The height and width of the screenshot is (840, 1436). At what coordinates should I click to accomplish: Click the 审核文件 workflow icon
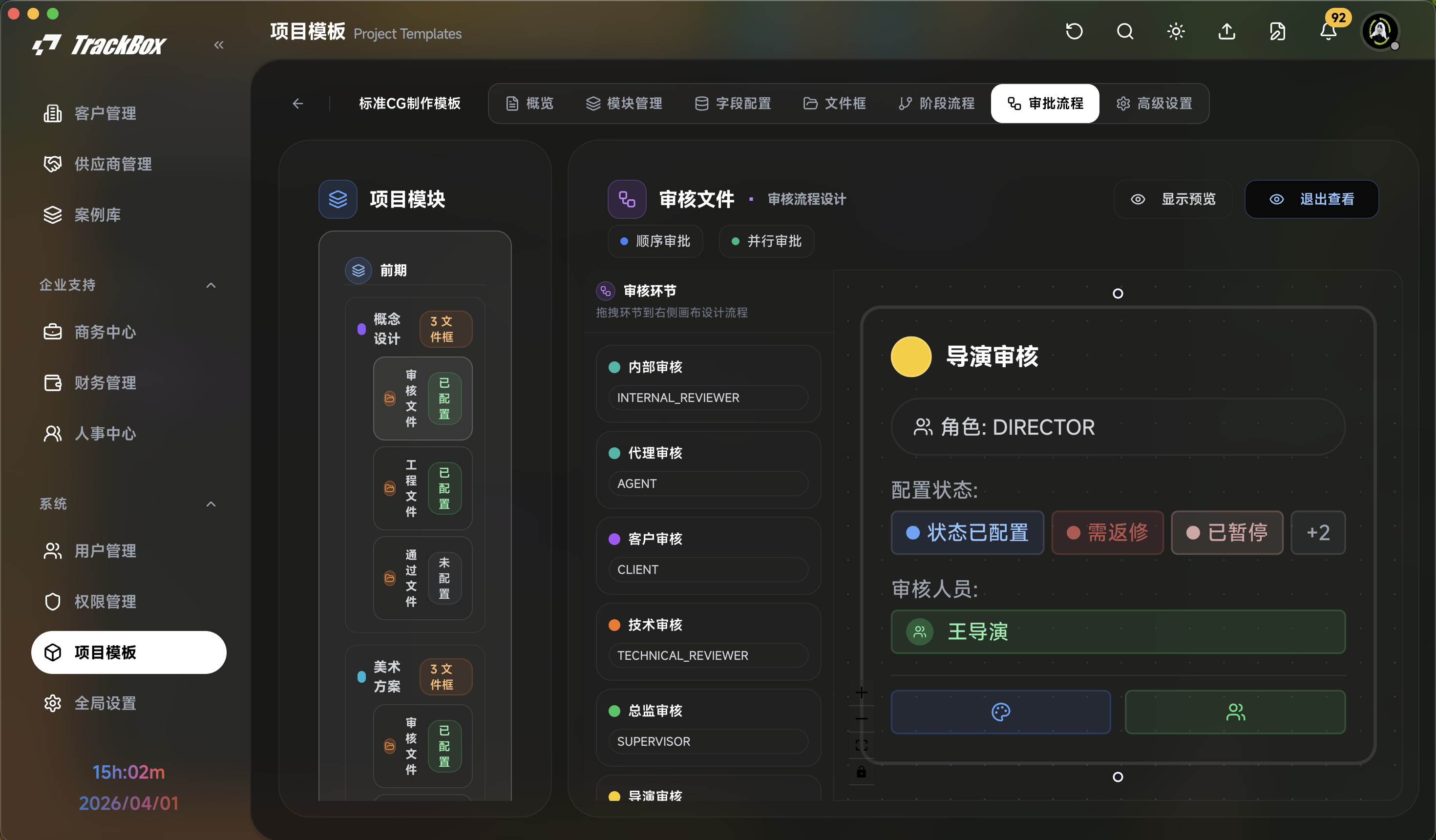click(627, 199)
